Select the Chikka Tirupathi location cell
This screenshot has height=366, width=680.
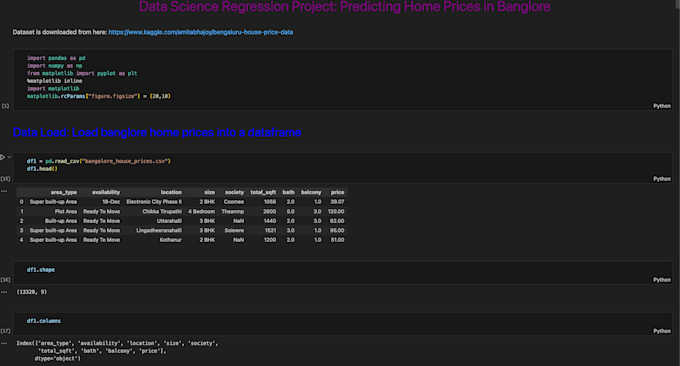[x=162, y=212]
